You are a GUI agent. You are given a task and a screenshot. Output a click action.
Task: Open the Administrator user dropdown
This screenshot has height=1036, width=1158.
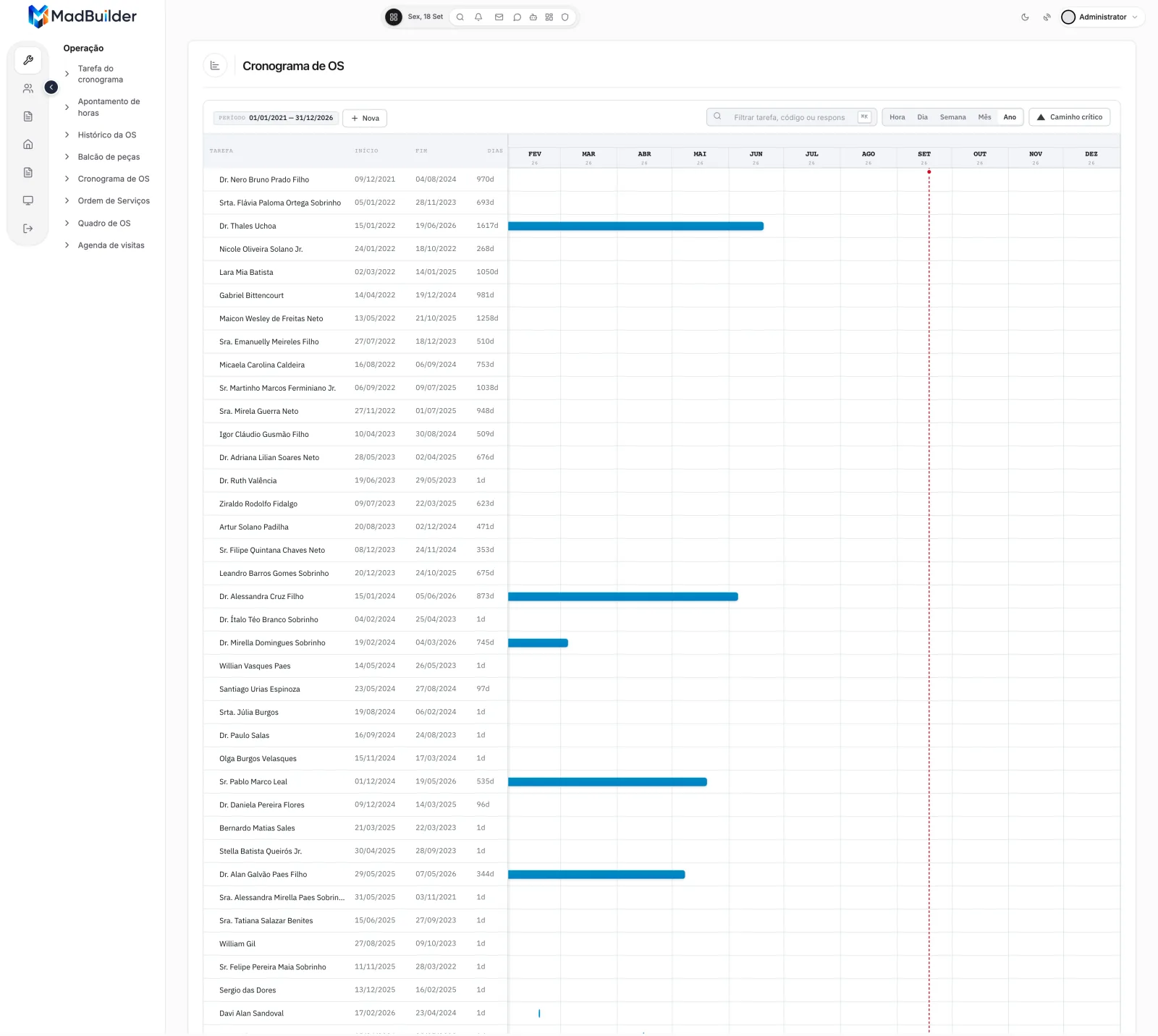pyautogui.click(x=1101, y=17)
